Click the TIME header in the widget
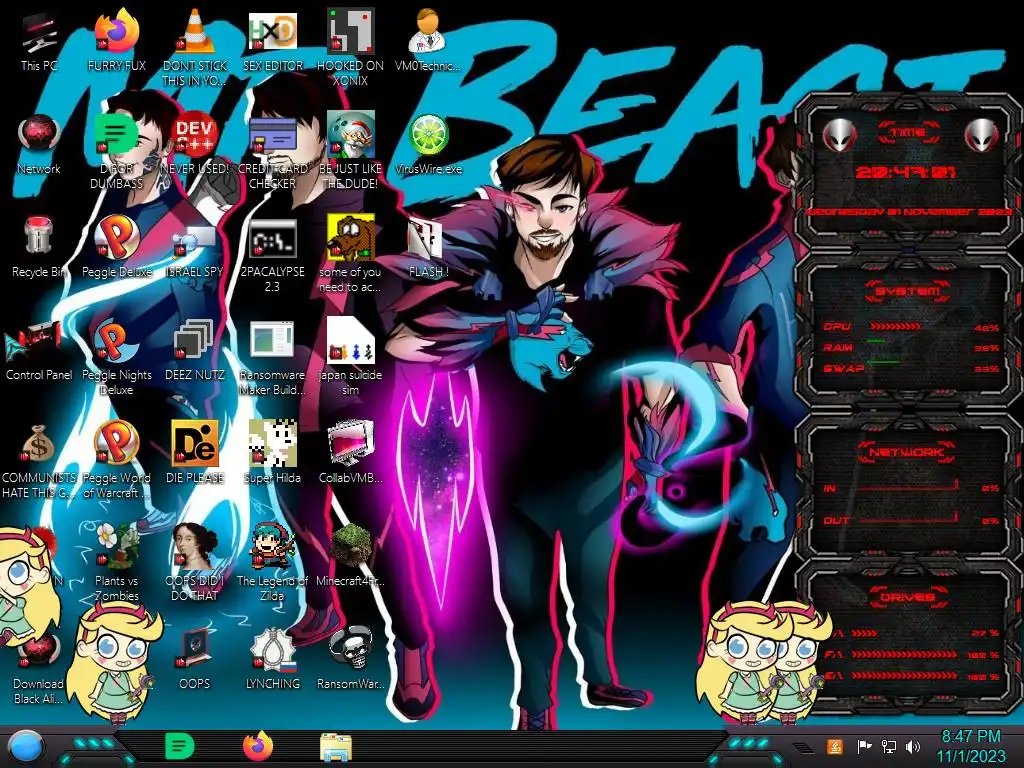 [908, 133]
